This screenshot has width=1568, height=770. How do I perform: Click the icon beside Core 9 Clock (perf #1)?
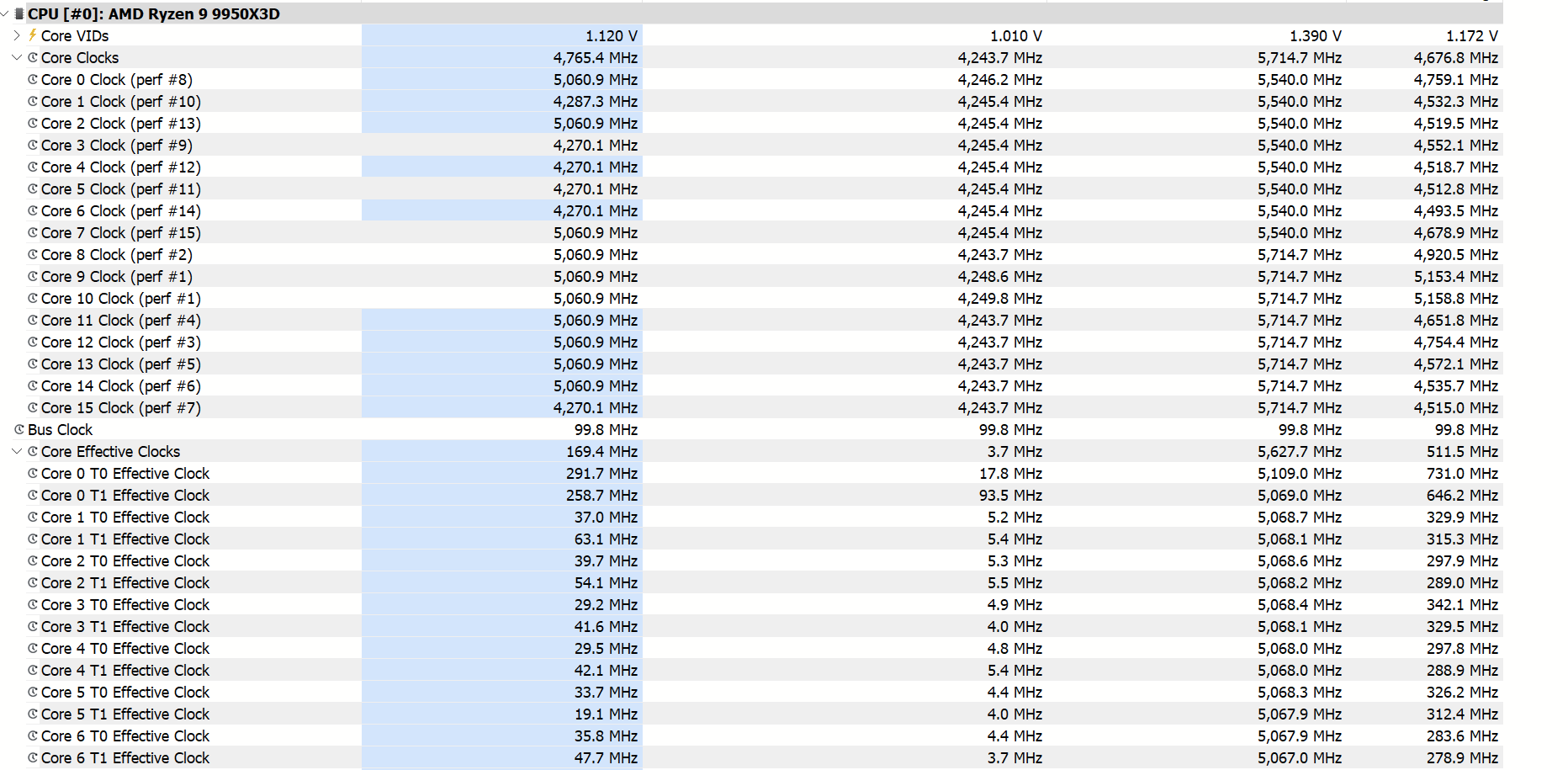point(33,276)
